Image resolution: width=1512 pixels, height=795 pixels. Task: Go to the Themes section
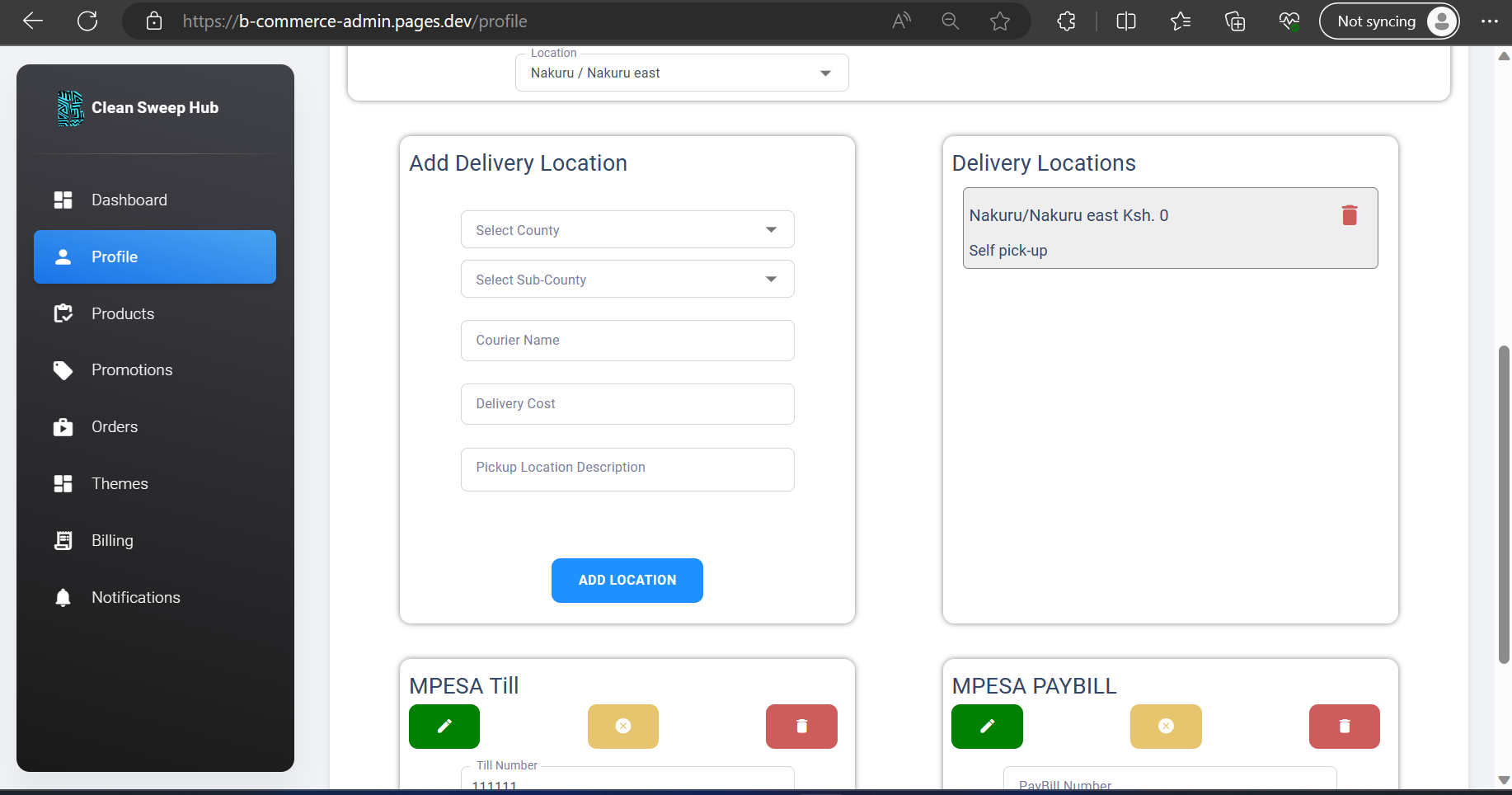pyautogui.click(x=119, y=483)
